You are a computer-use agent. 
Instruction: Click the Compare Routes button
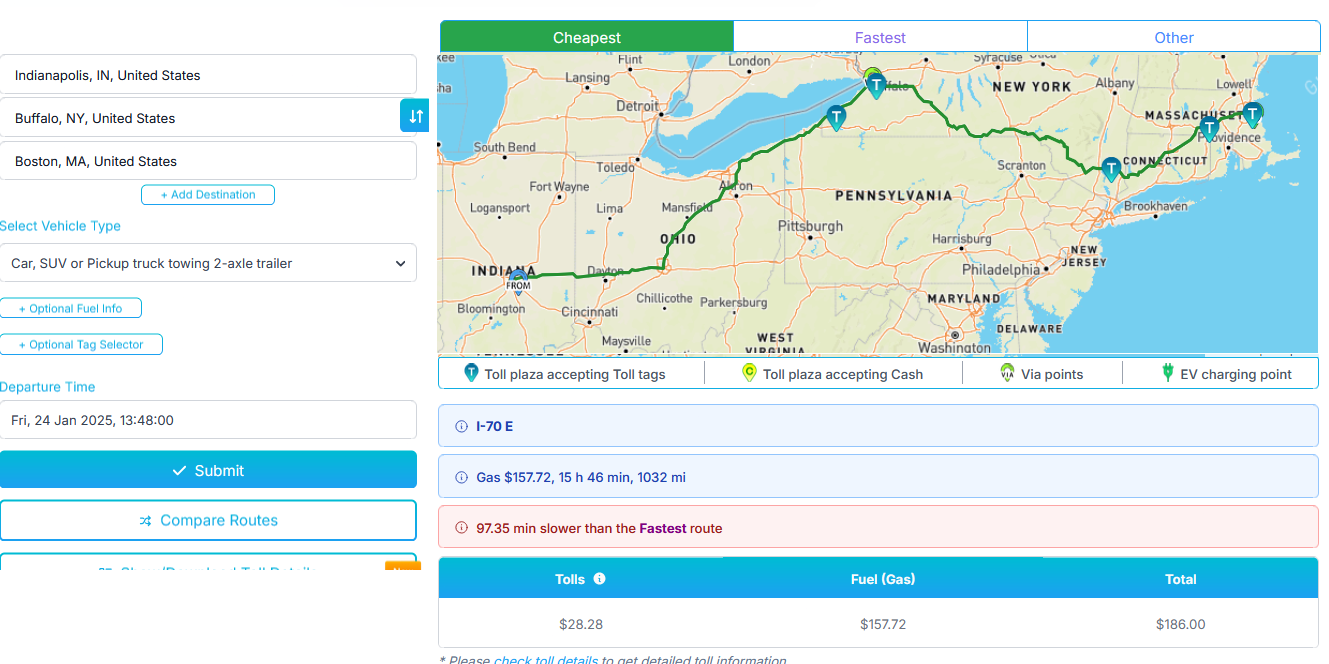point(208,520)
